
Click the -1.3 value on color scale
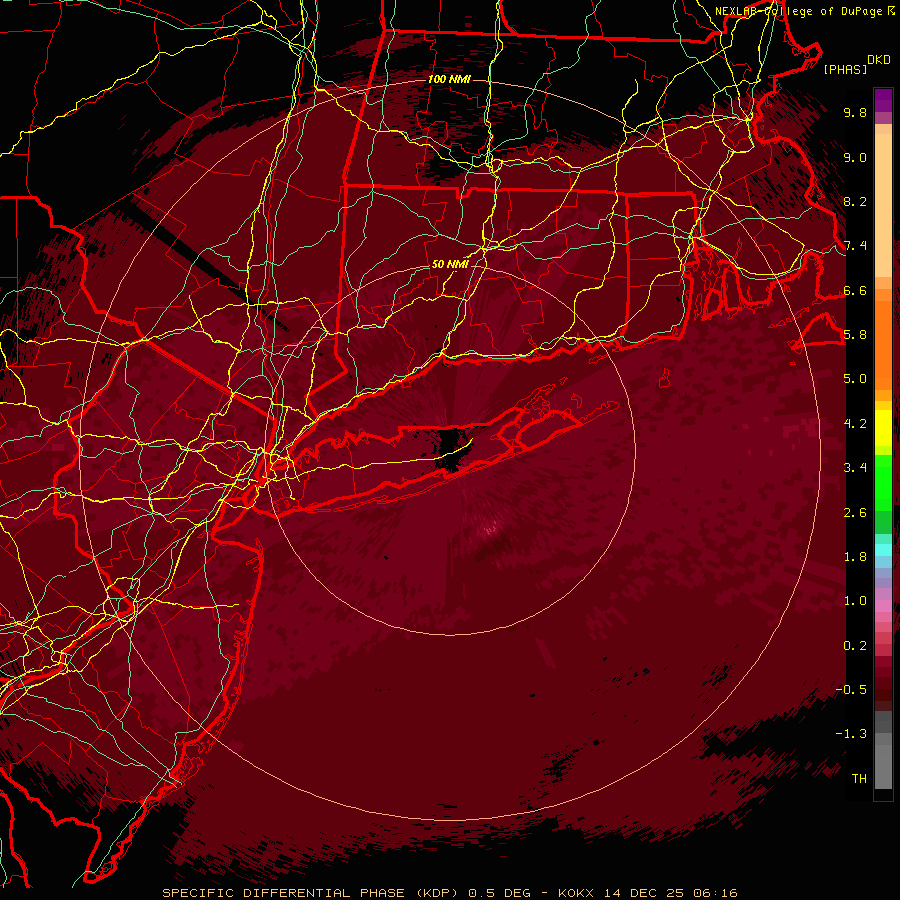[852, 734]
